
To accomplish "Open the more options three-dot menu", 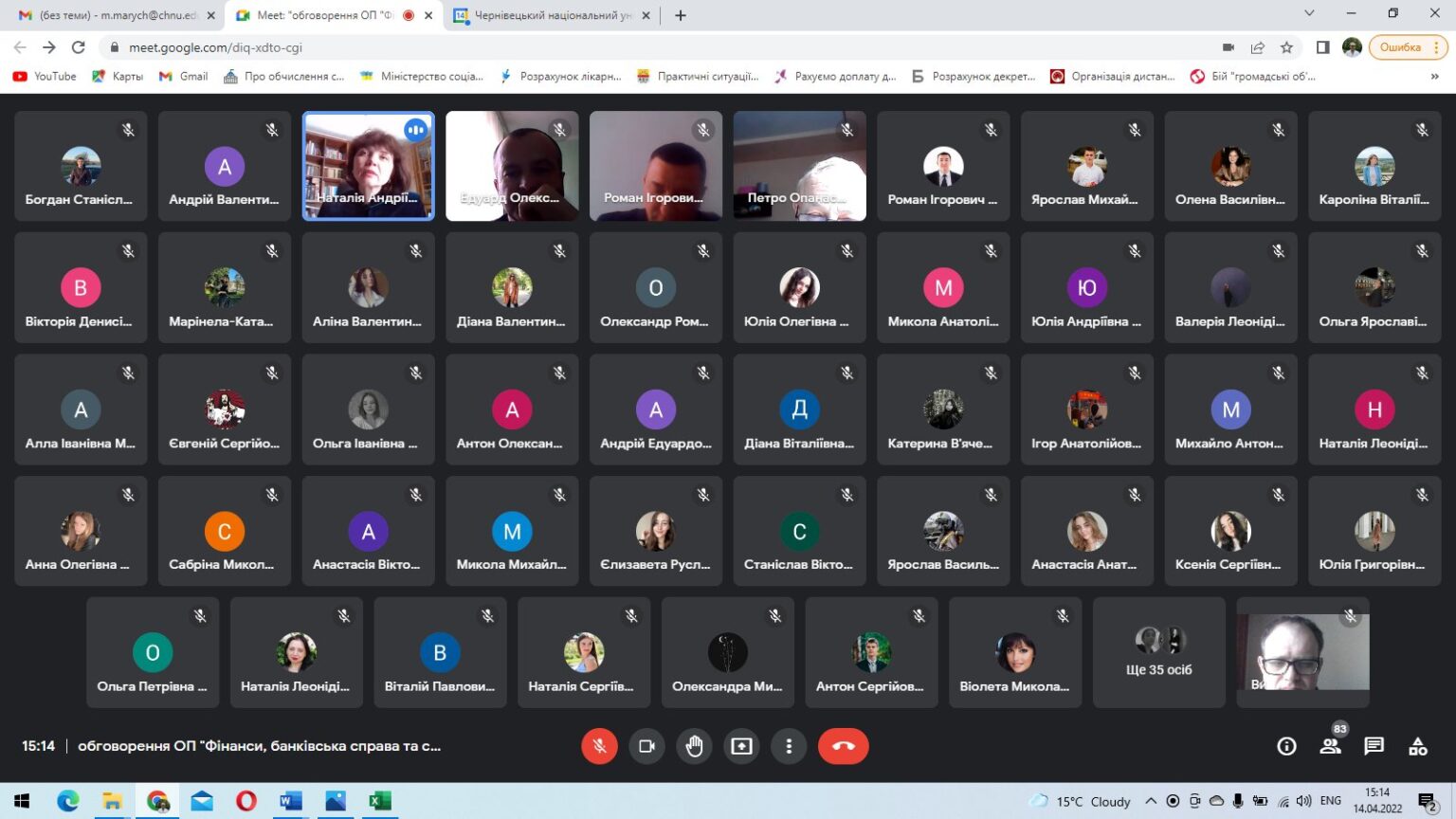I will pyautogui.click(x=789, y=746).
